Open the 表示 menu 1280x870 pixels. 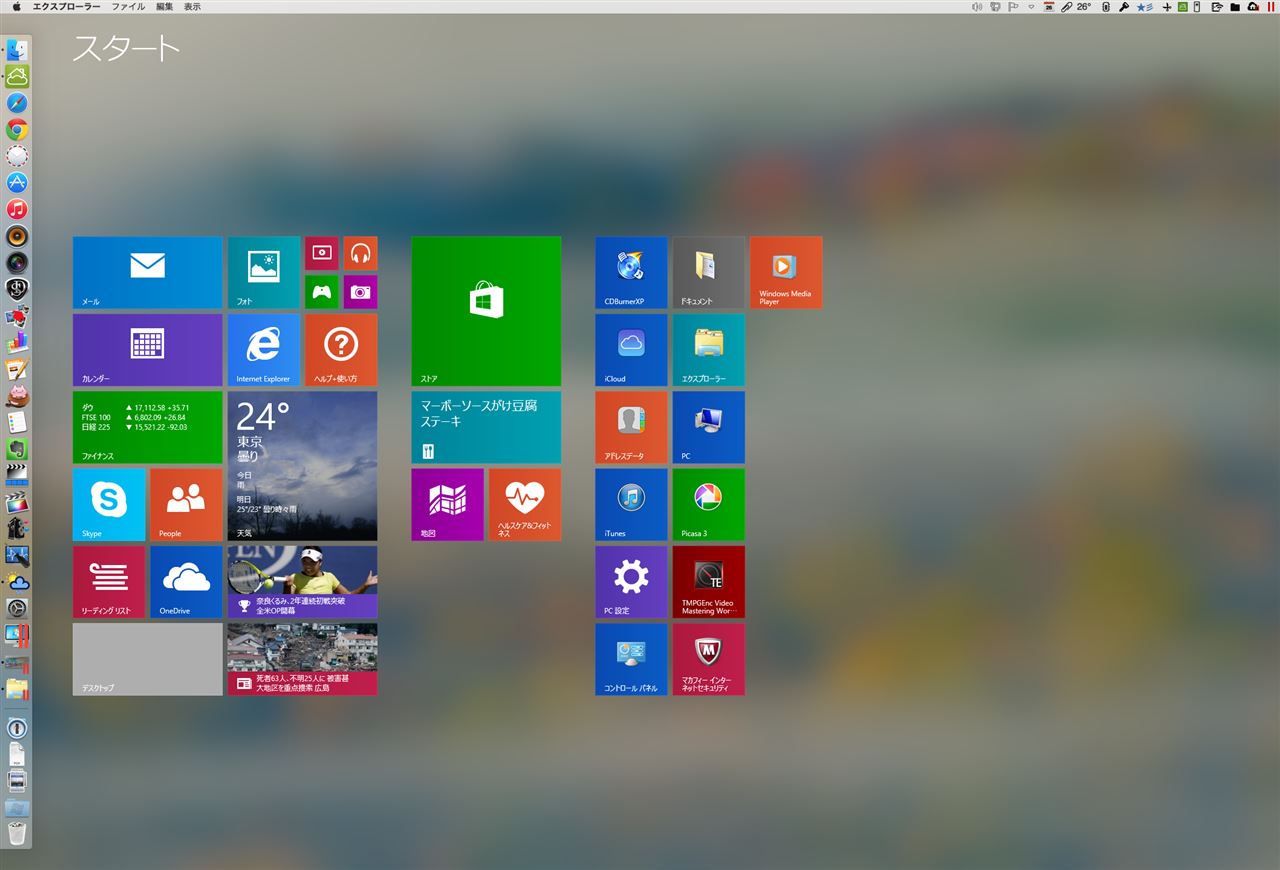[x=192, y=7]
